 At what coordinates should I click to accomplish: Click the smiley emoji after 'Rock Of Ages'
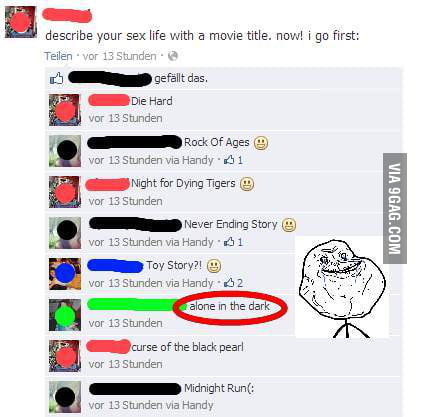click(x=261, y=143)
